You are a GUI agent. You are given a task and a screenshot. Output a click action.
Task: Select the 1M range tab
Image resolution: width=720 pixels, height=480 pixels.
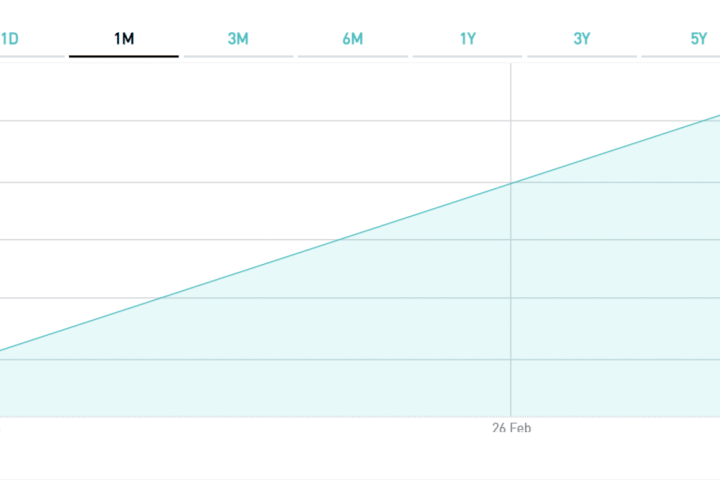(x=124, y=39)
